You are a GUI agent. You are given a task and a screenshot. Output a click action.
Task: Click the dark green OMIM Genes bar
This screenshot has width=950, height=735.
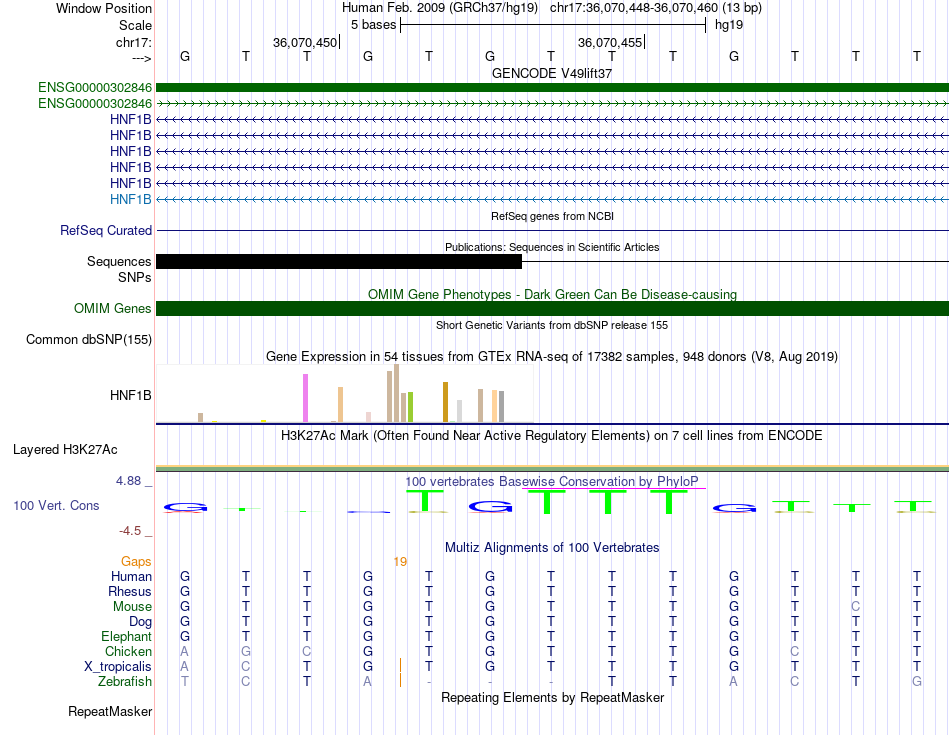552,308
